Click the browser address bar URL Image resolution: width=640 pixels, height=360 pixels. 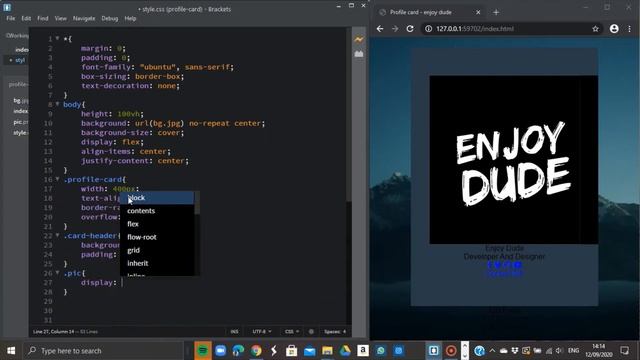[475, 29]
